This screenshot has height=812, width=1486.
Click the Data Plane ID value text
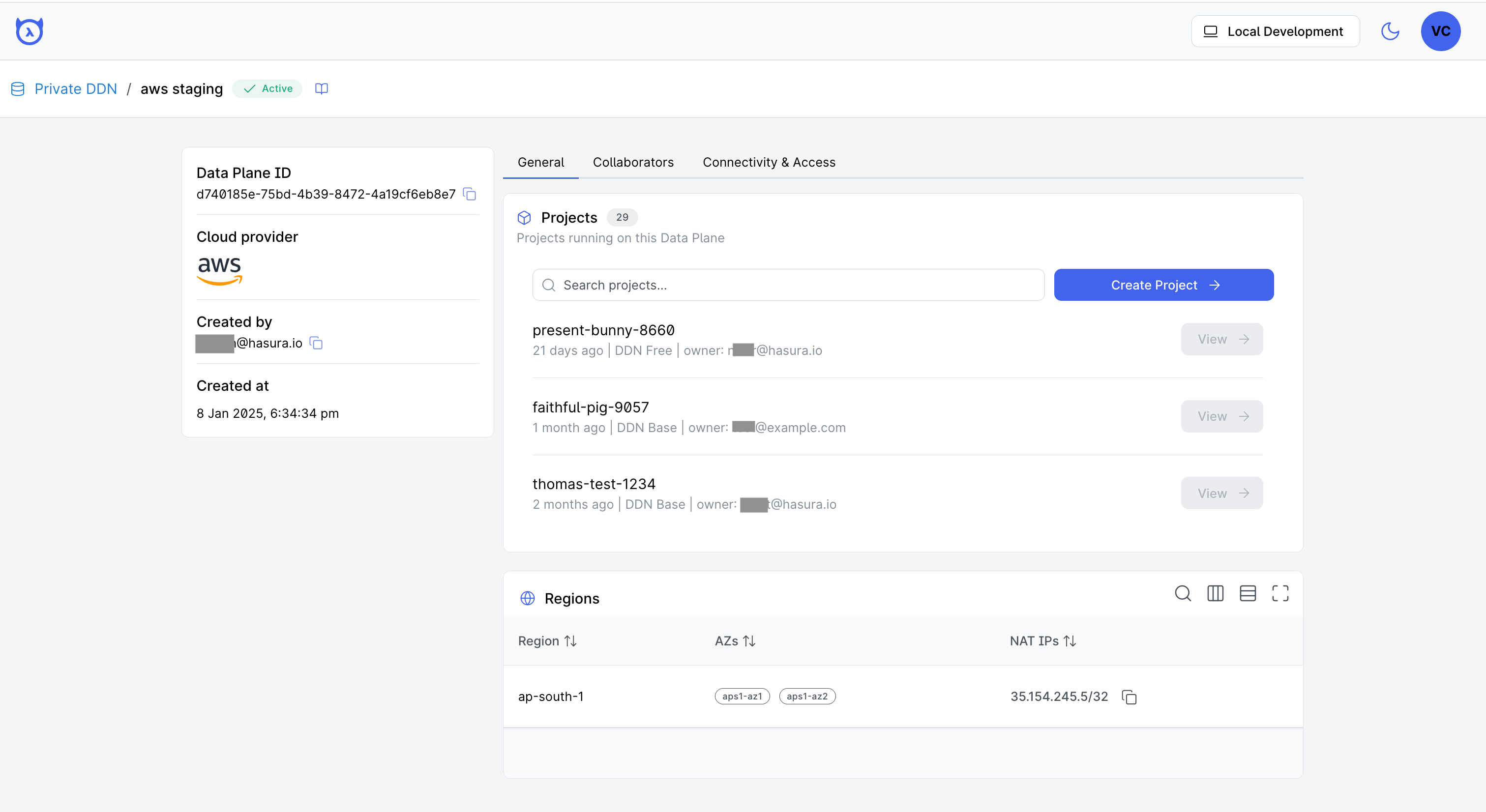click(x=326, y=194)
